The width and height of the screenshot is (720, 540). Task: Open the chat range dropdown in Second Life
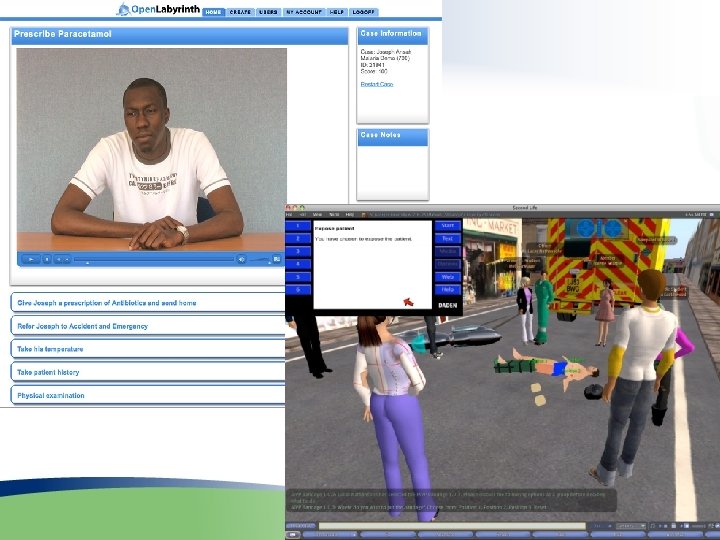(x=630, y=526)
